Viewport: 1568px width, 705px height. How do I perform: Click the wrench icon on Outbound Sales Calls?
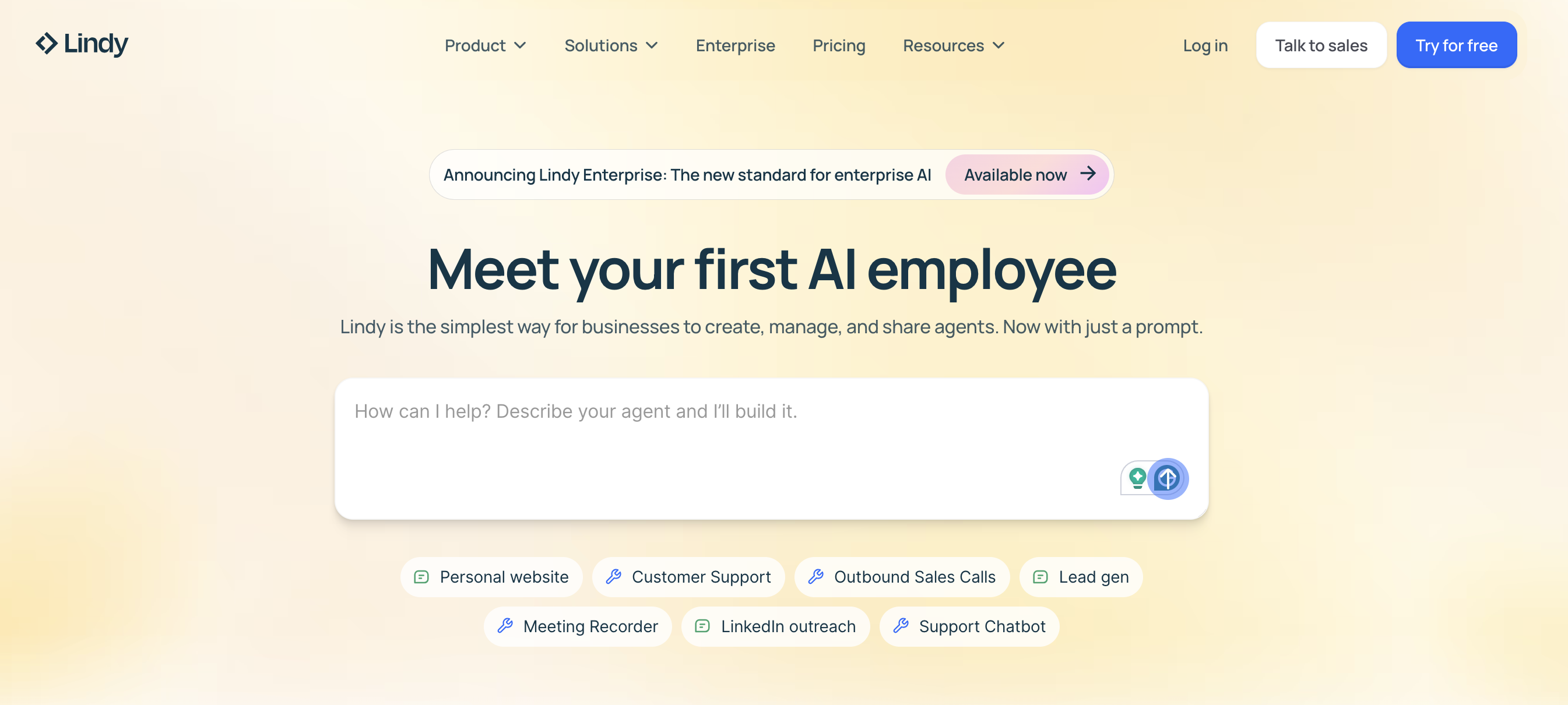click(x=815, y=576)
